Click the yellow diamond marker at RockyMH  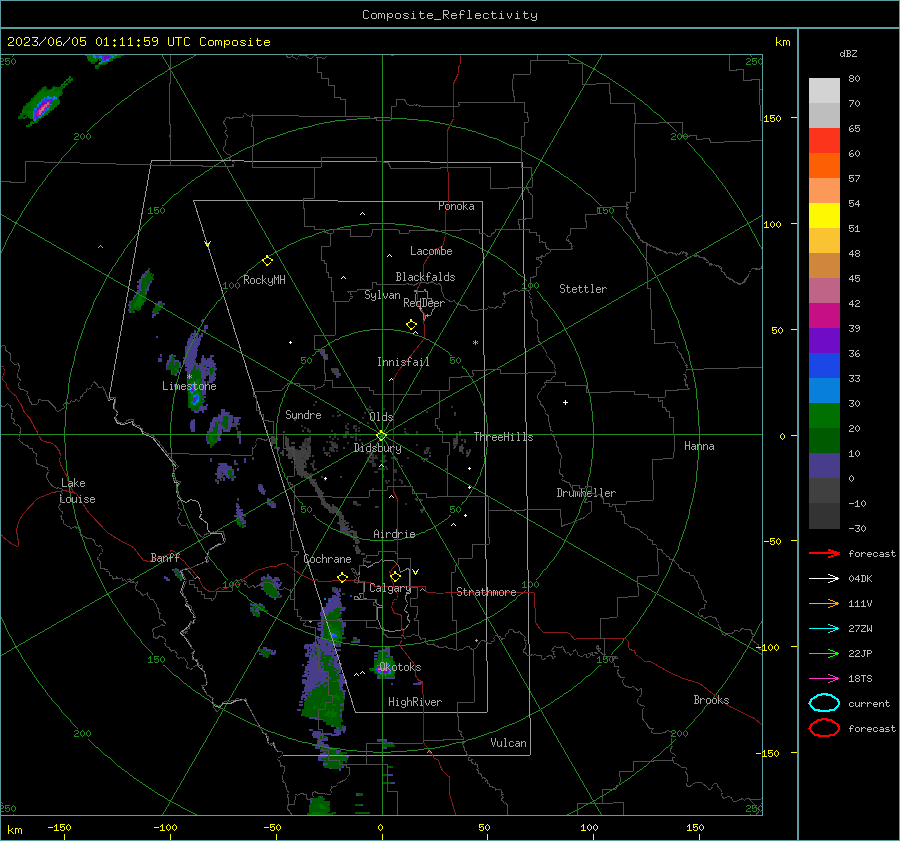coord(267,261)
